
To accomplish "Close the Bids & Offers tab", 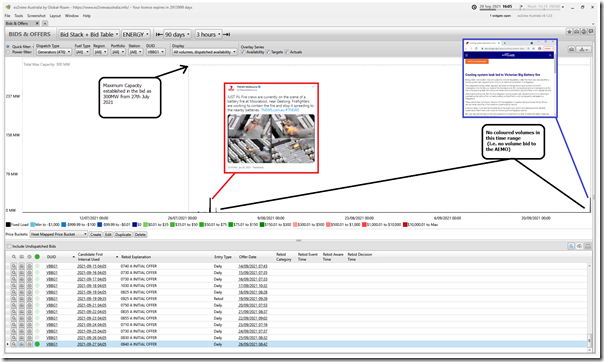I will point(37,23).
